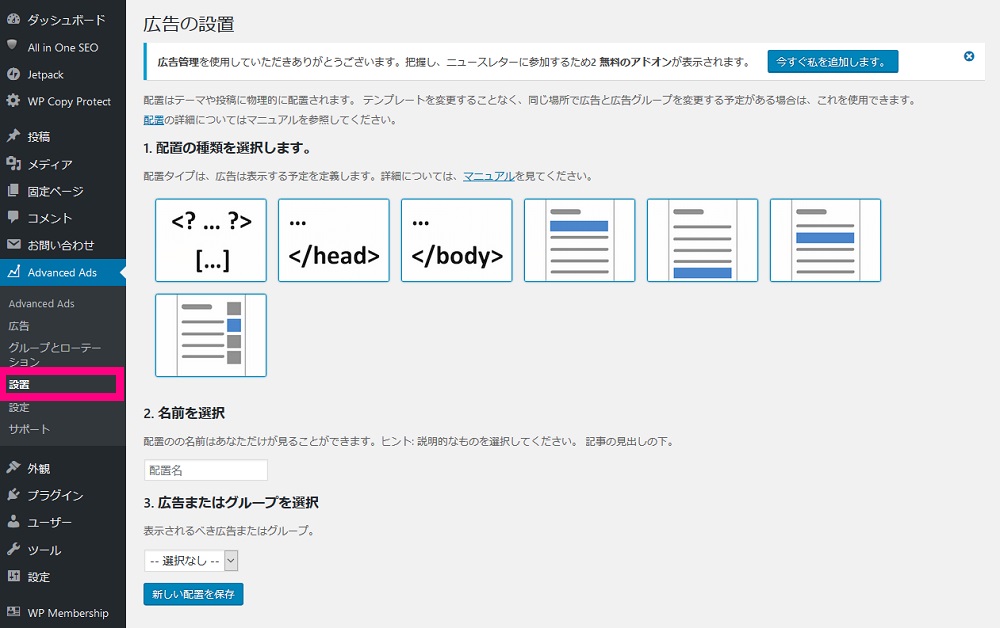Select the after-content placement type

(702, 240)
